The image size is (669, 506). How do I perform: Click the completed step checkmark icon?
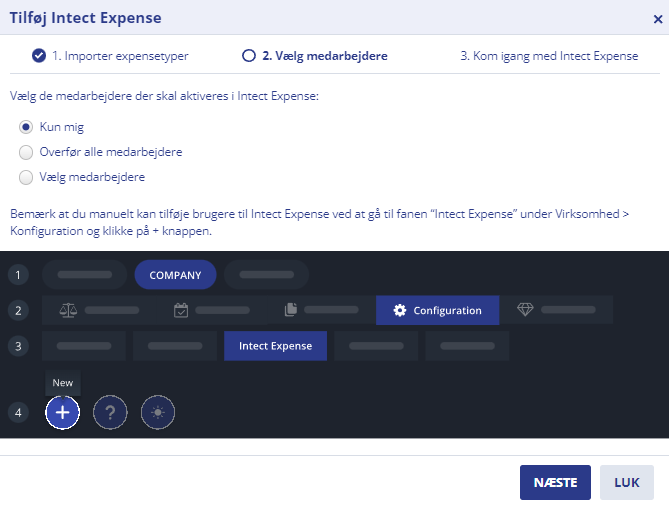coord(39,56)
